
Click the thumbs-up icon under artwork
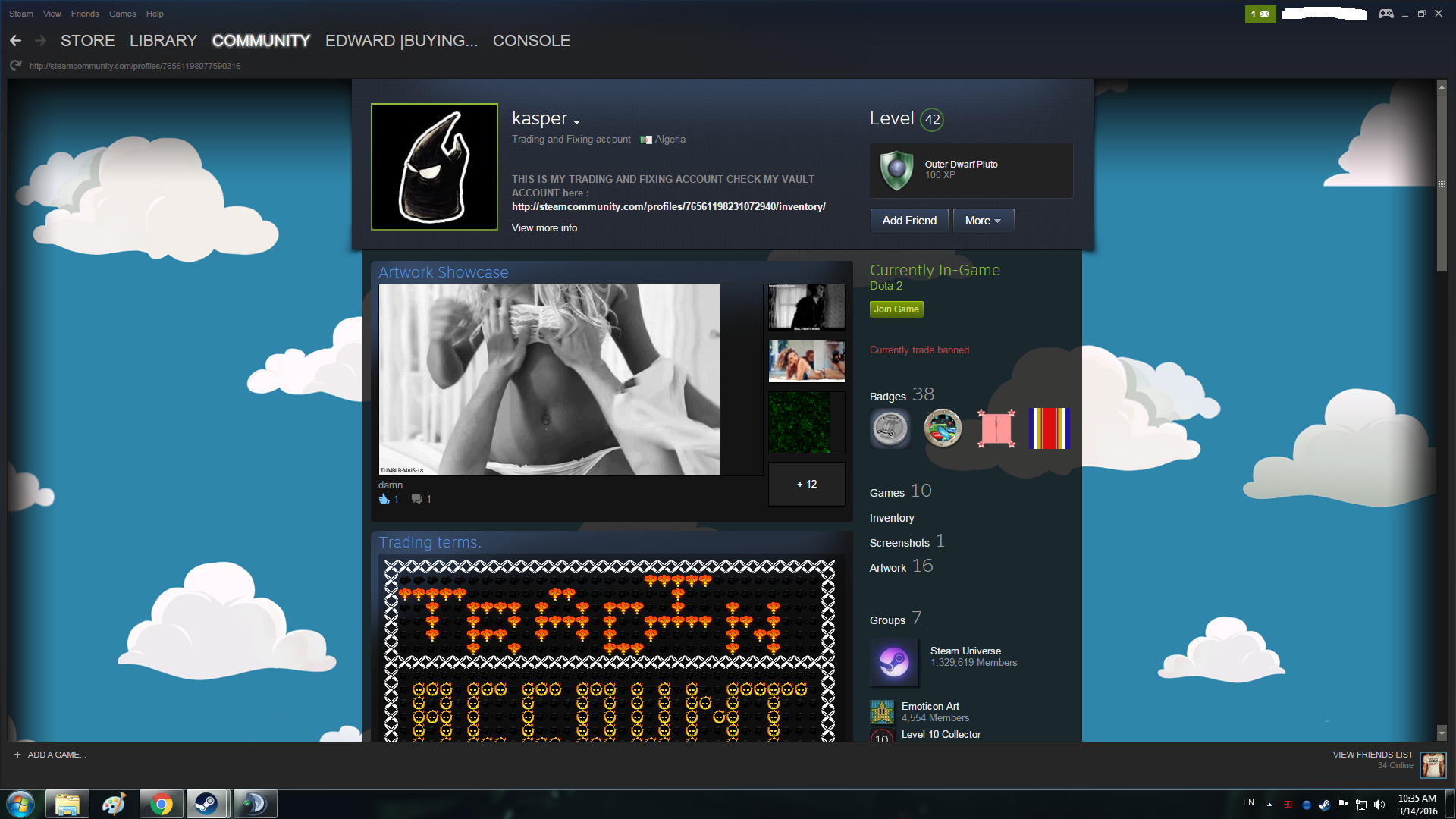click(x=384, y=499)
